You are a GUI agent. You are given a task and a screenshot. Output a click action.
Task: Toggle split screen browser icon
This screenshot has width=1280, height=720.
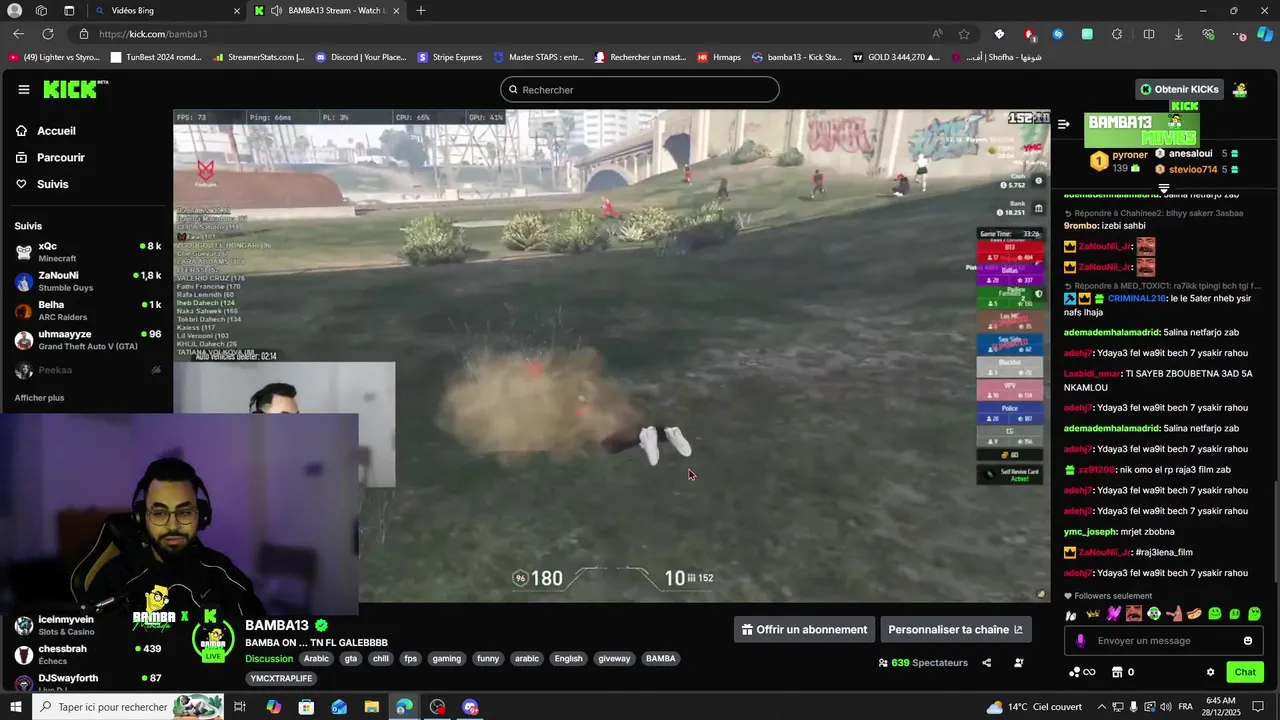1149,34
